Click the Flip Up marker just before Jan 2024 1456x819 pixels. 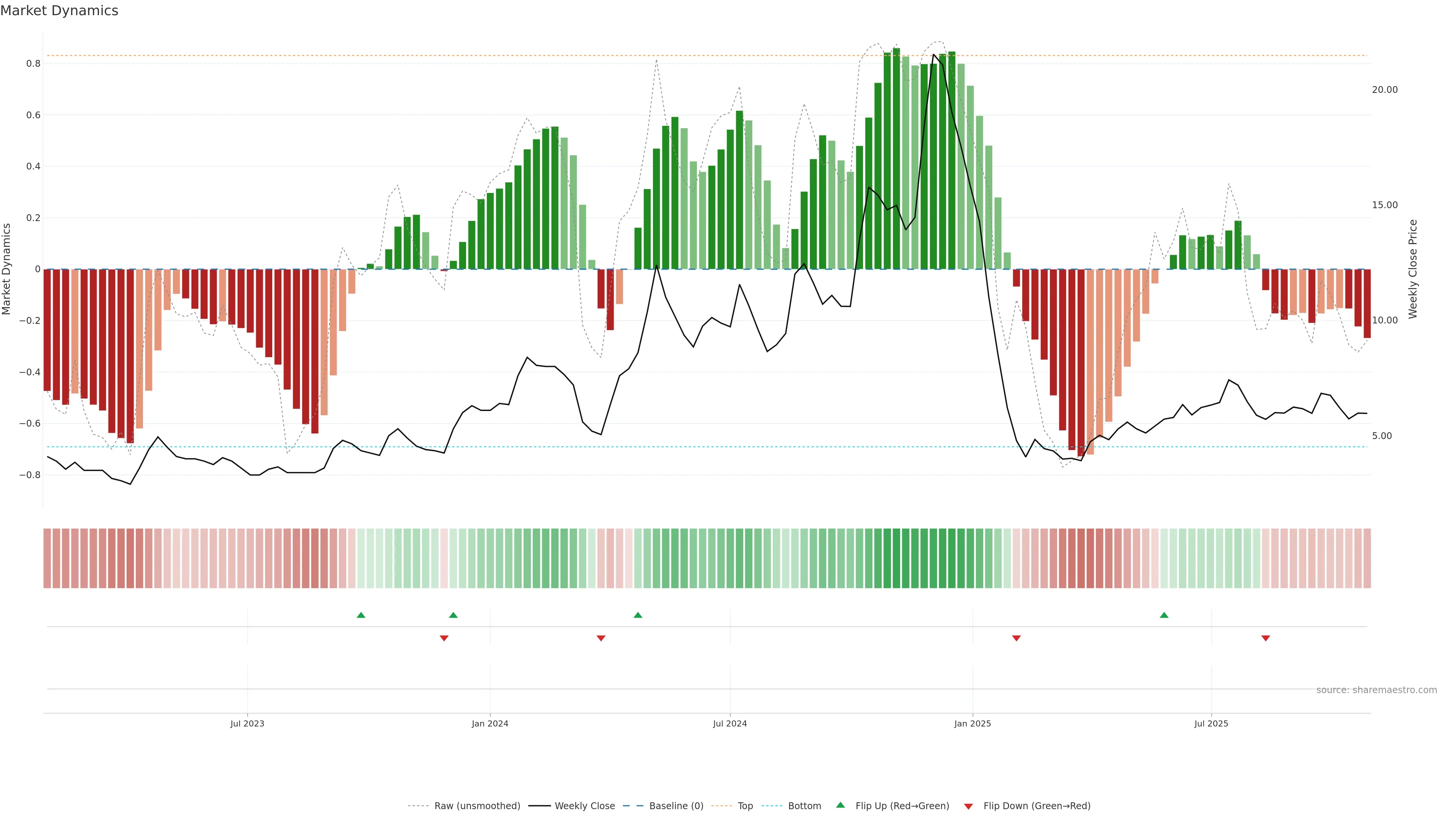453,615
